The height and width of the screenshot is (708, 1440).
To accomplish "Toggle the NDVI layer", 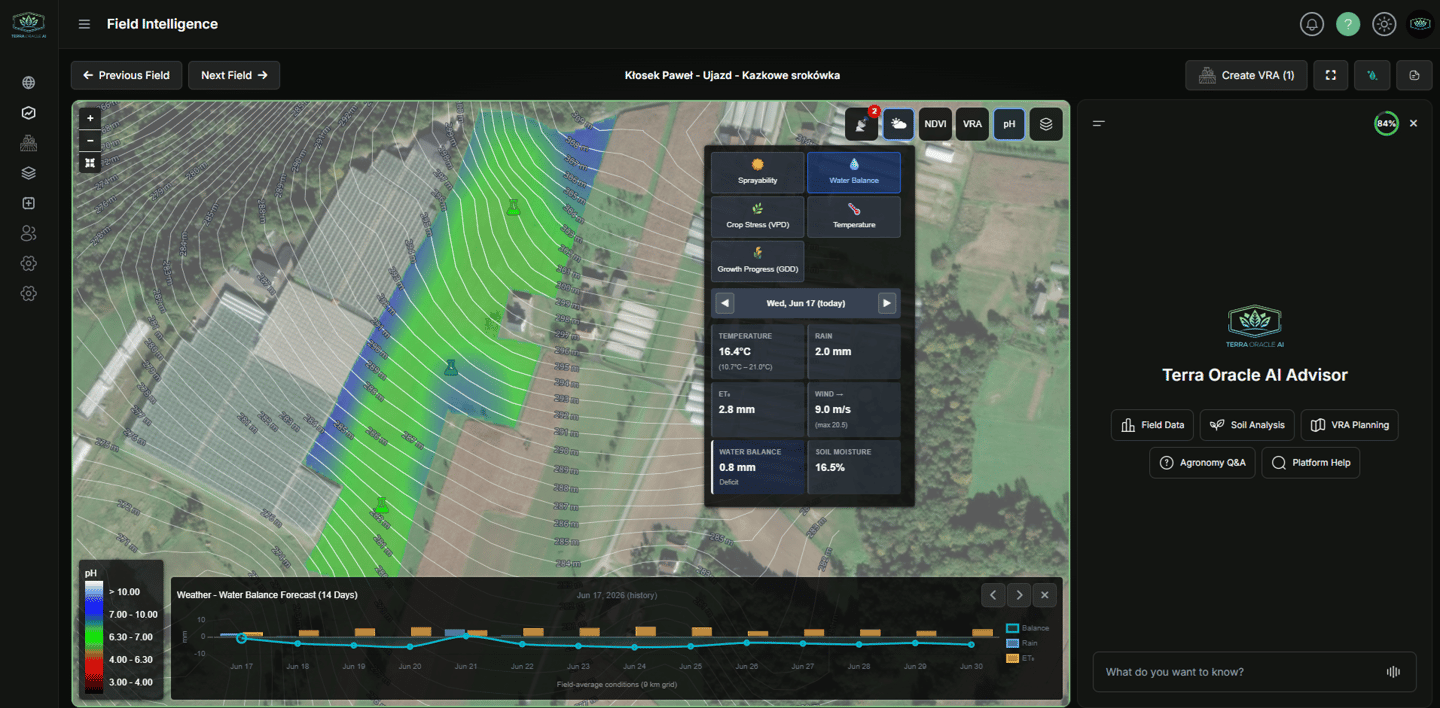I will click(x=936, y=124).
